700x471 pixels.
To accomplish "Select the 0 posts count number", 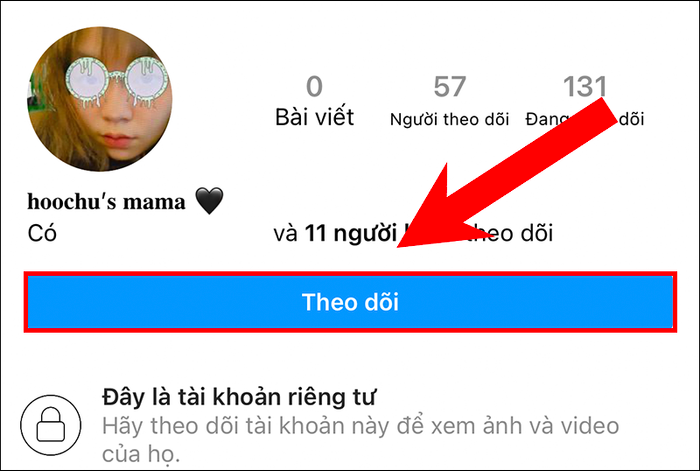I will coord(314,86).
